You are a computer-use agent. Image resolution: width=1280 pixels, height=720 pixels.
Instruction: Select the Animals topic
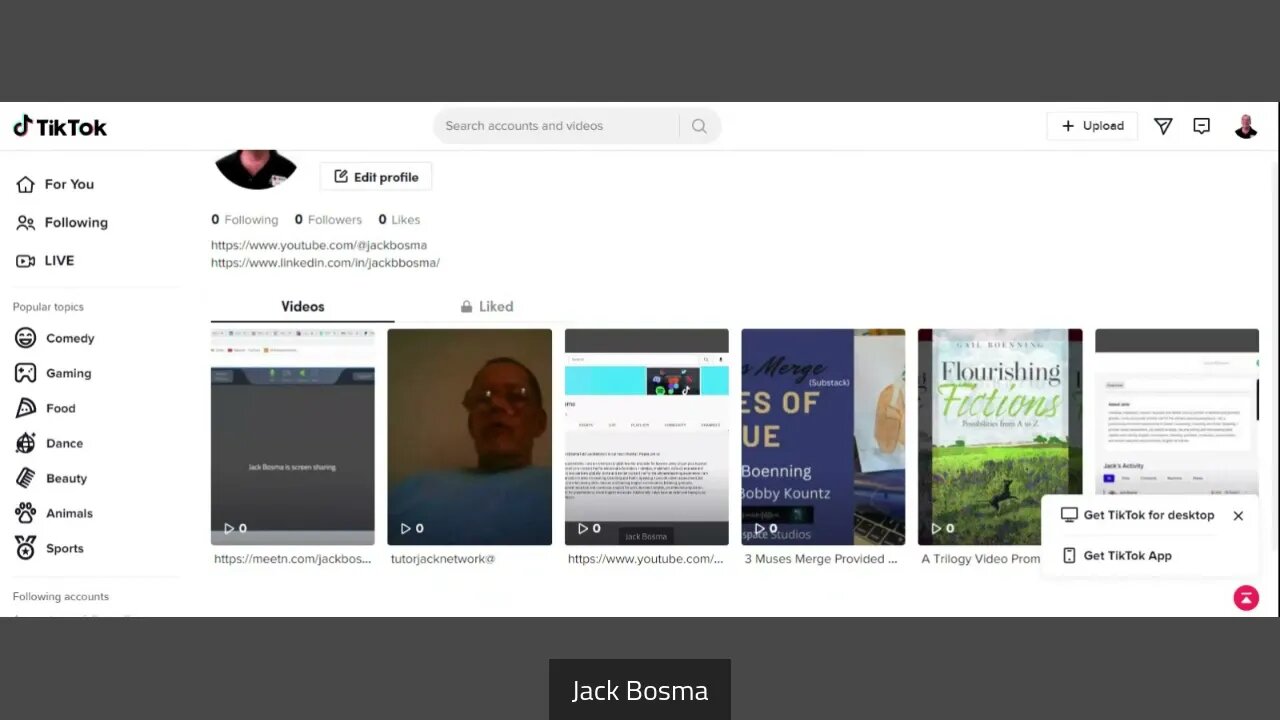pyautogui.click(x=54, y=513)
